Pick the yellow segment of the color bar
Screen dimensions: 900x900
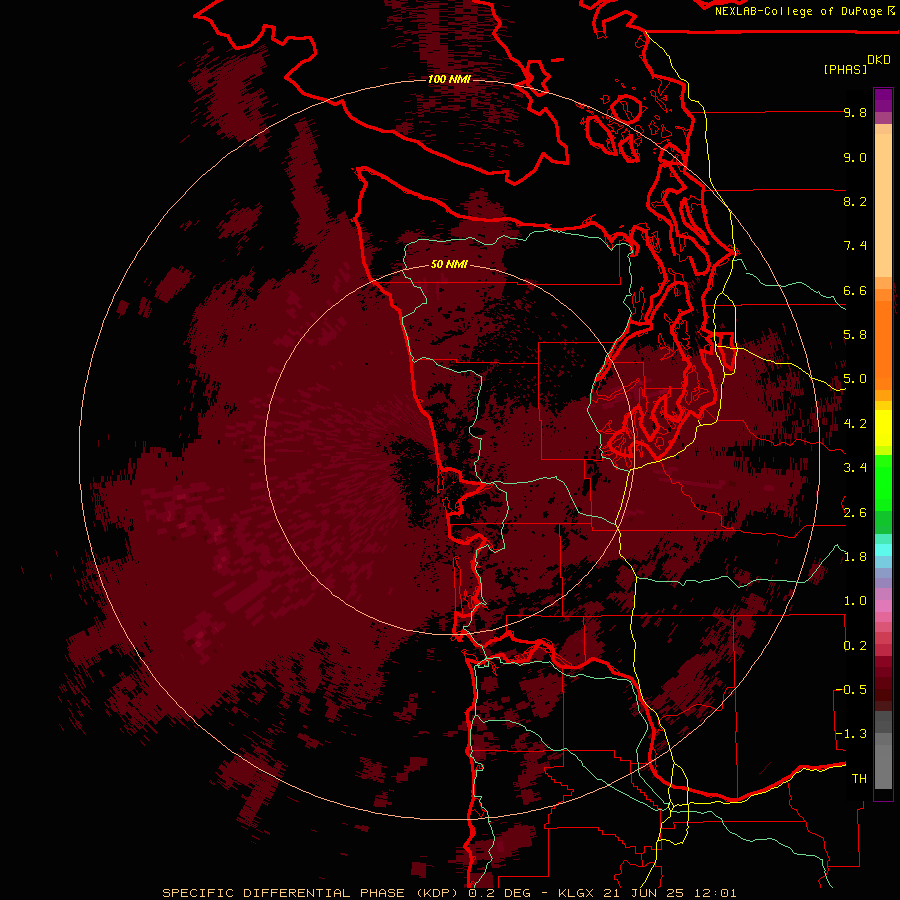(x=883, y=428)
